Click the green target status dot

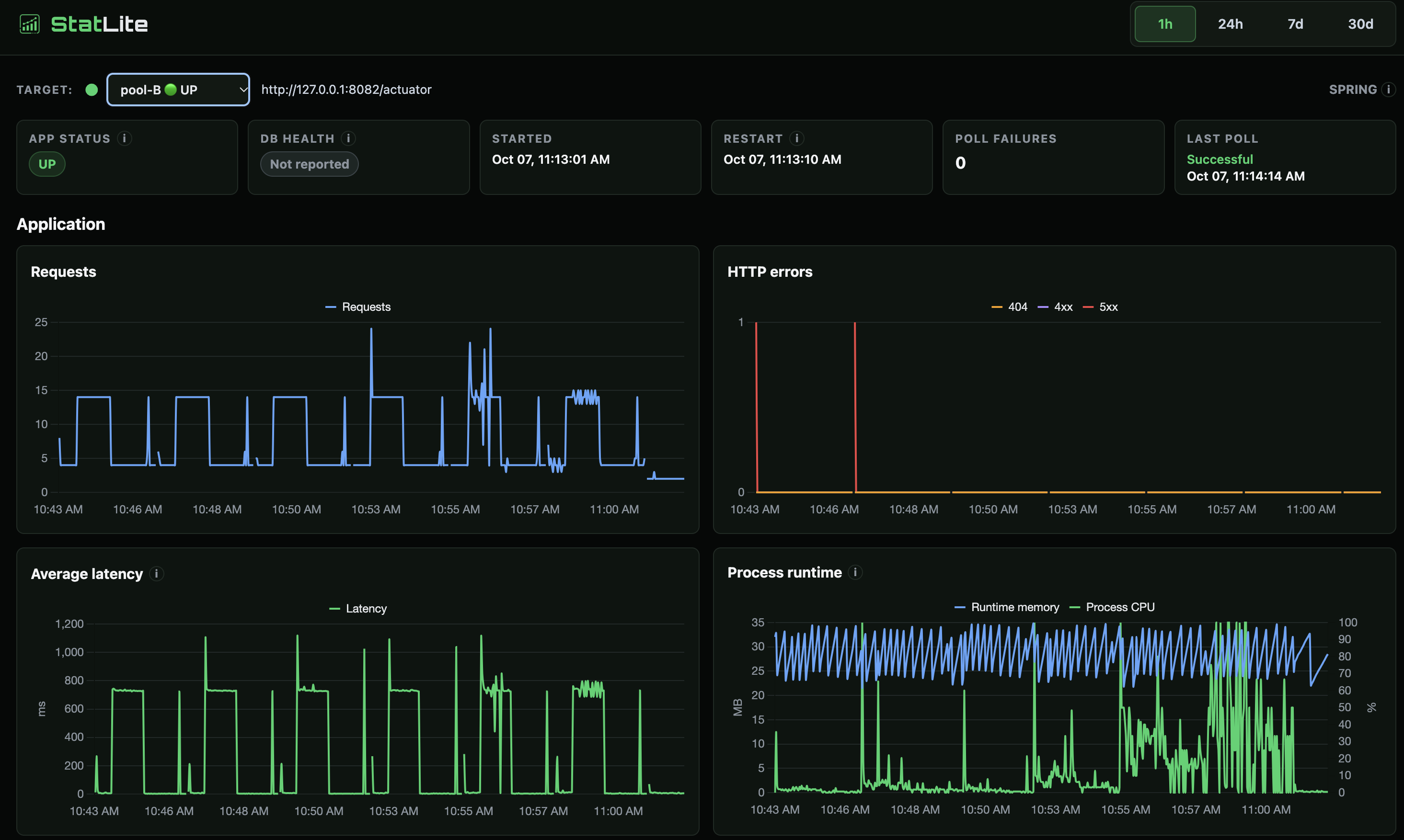tap(91, 90)
